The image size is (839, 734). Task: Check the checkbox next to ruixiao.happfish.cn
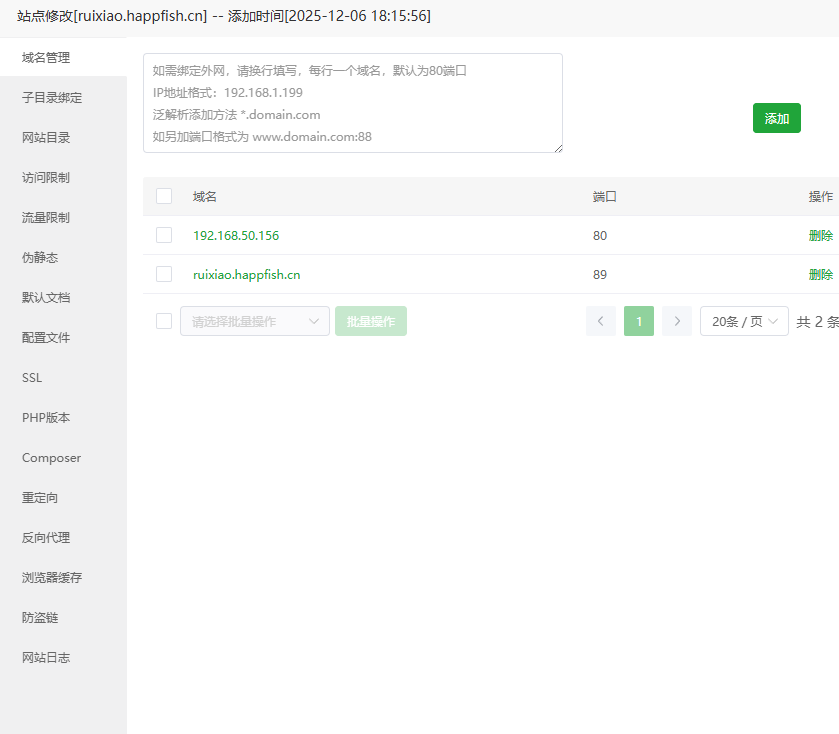[x=163, y=274]
